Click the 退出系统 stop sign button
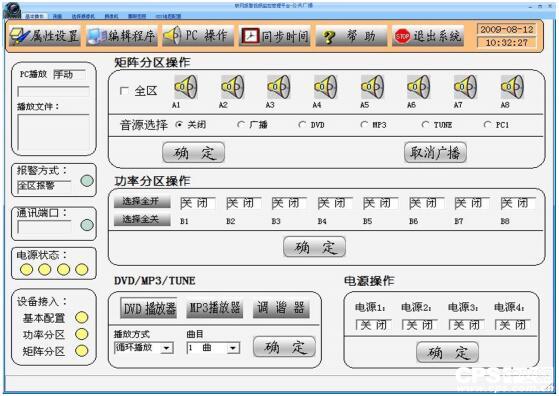The image size is (559, 396). [428, 36]
